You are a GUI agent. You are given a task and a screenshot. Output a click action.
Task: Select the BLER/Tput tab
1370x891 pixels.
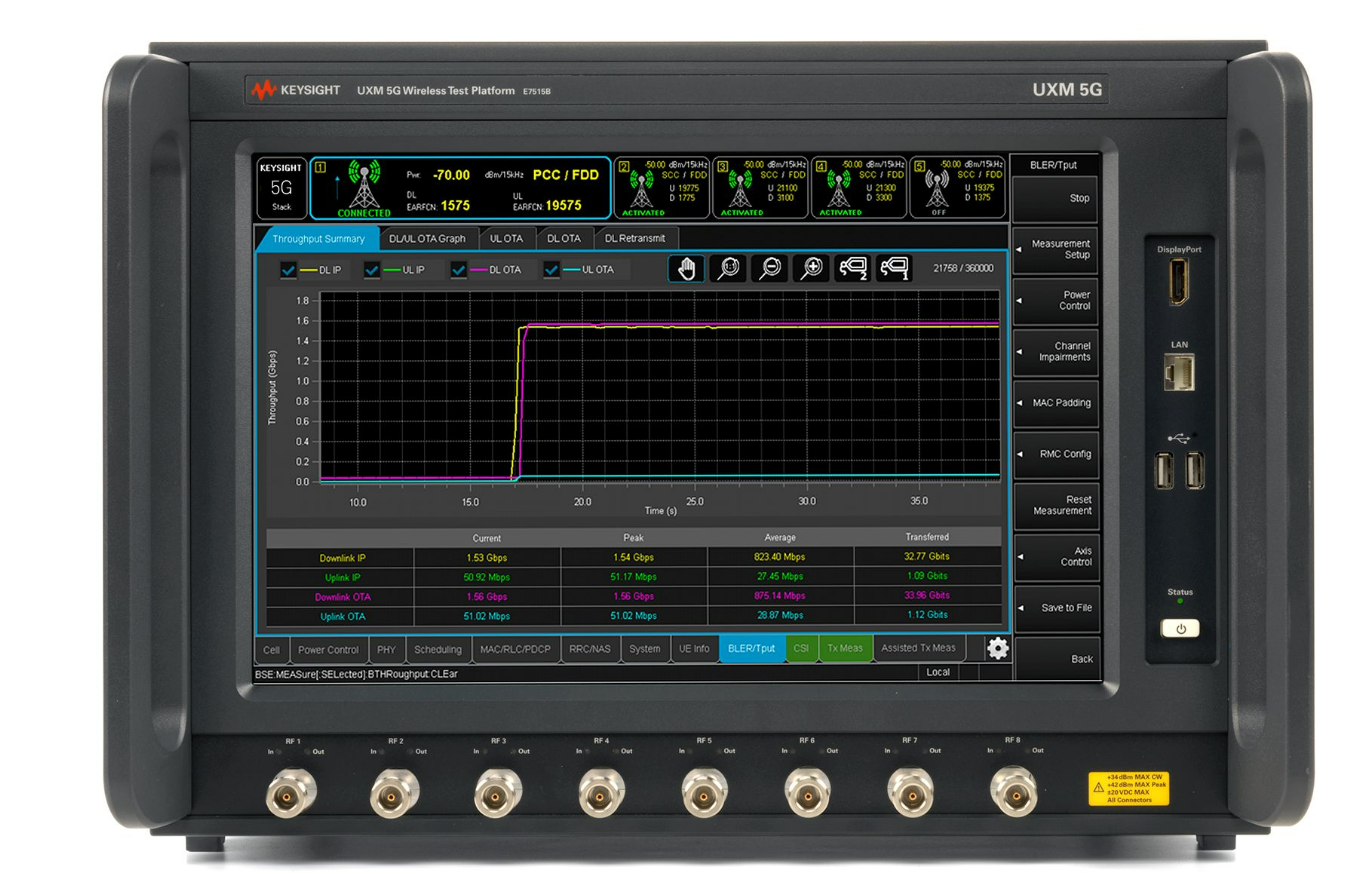752,649
